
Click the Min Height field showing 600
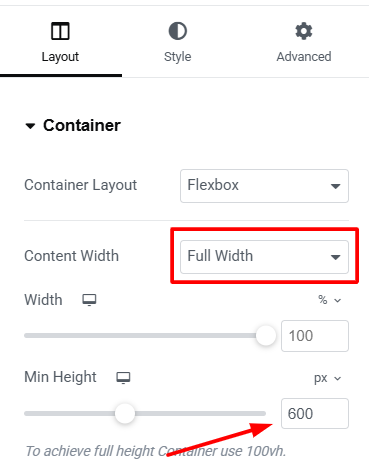[315, 414]
